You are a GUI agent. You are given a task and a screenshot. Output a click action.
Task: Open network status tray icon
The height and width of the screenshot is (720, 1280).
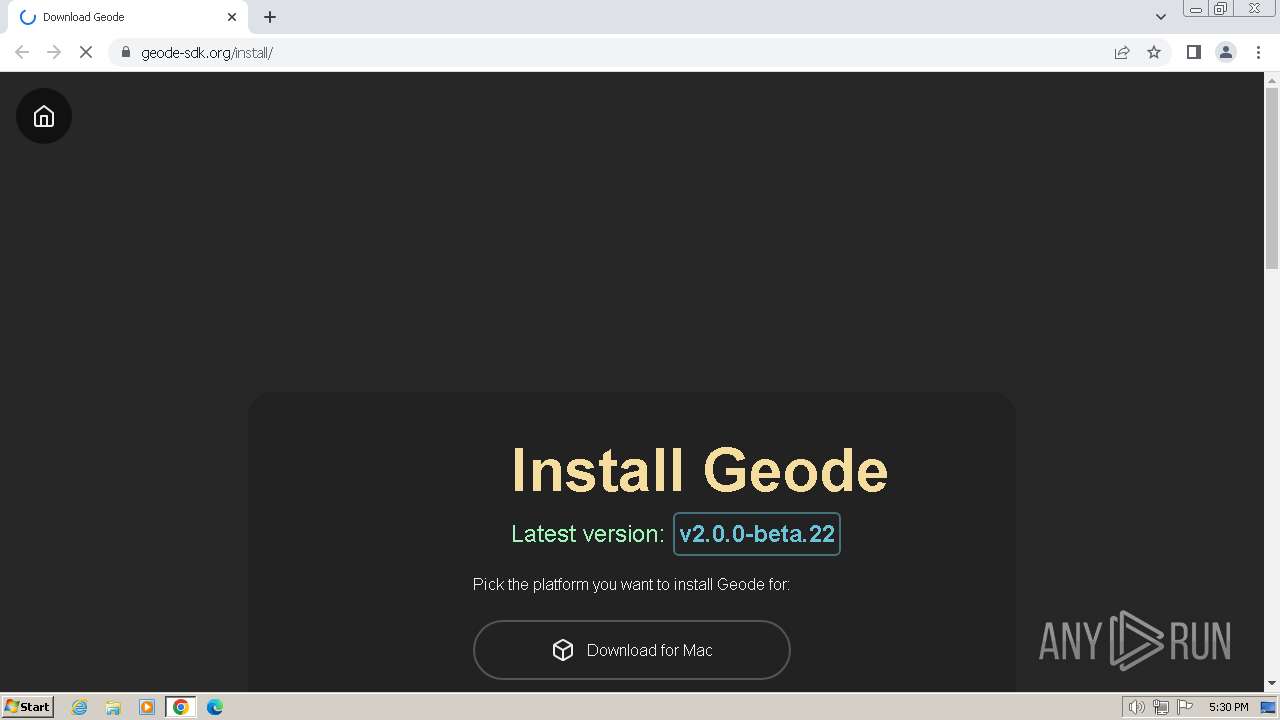point(1161,707)
